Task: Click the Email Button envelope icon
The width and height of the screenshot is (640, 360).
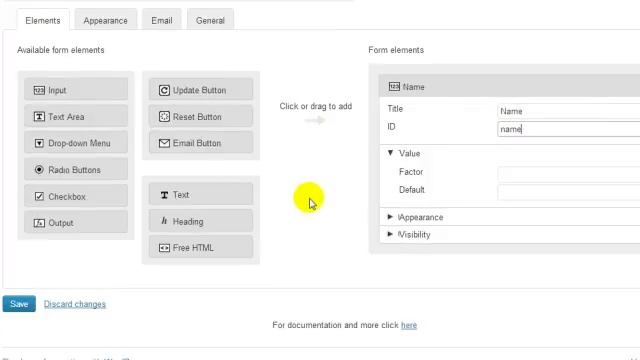Action: 164,143
